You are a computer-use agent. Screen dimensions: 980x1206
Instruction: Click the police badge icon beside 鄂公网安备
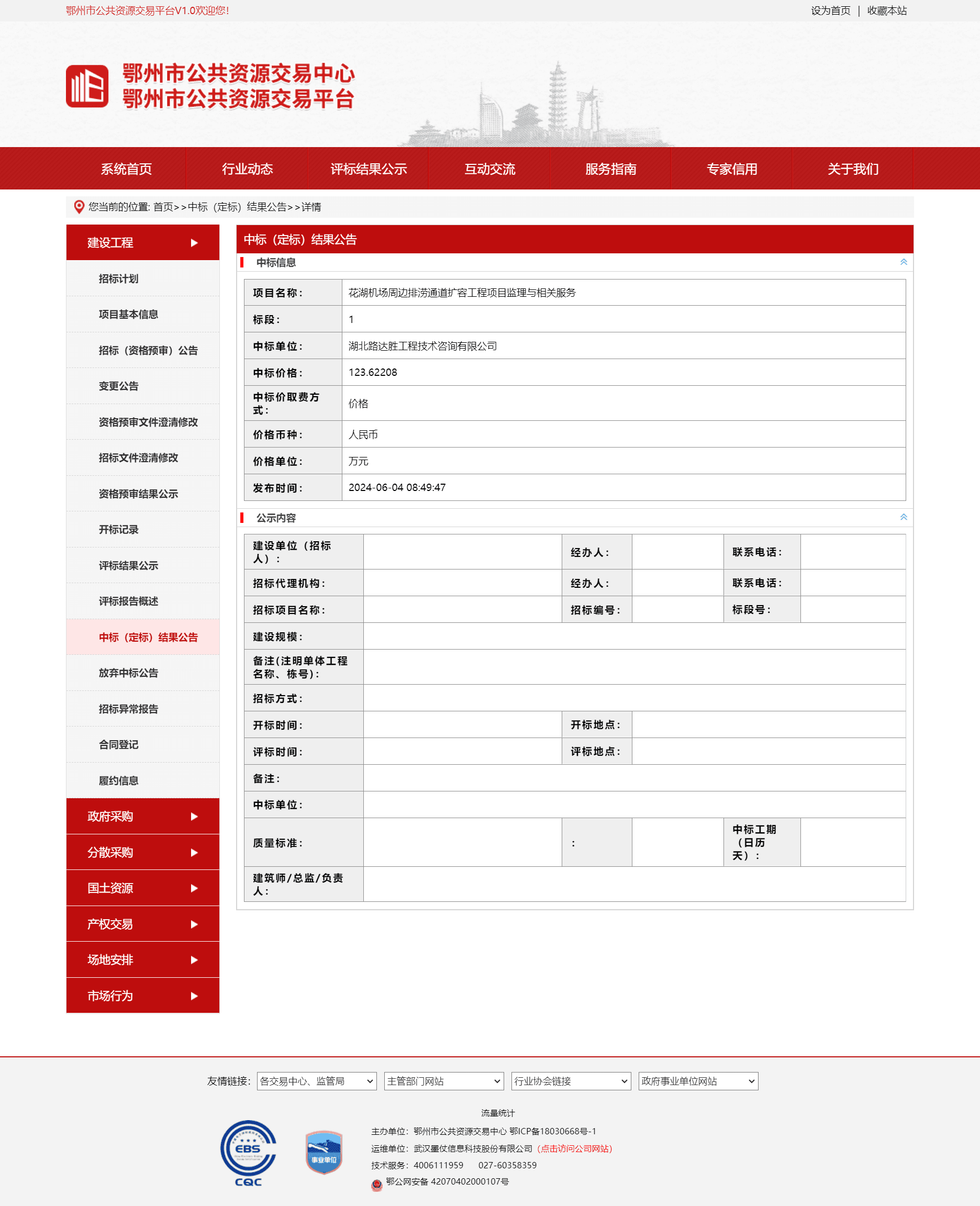pos(376,1185)
